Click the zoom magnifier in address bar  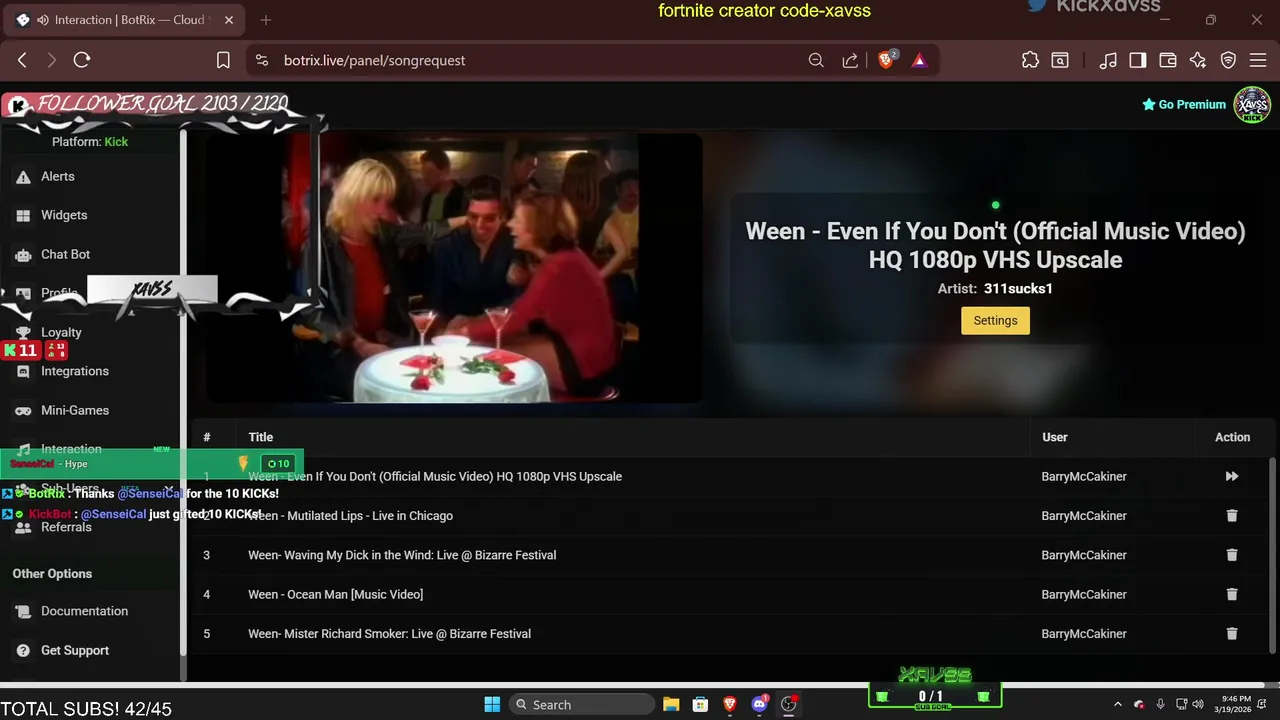(x=816, y=60)
